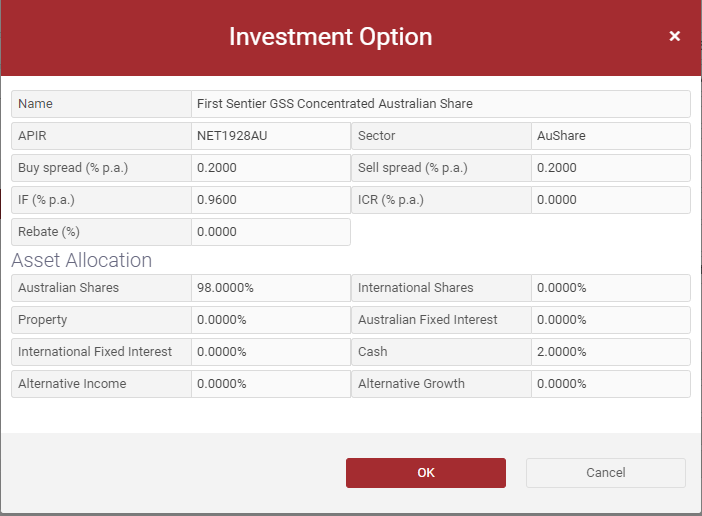Viewport: 702px width, 516px height.
Task: Click the Sector value AuShare
Action: click(x=611, y=136)
